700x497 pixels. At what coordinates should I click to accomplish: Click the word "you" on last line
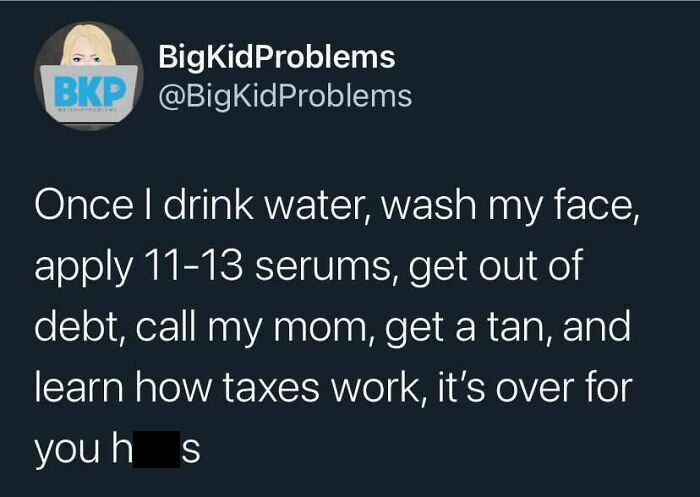67,450
